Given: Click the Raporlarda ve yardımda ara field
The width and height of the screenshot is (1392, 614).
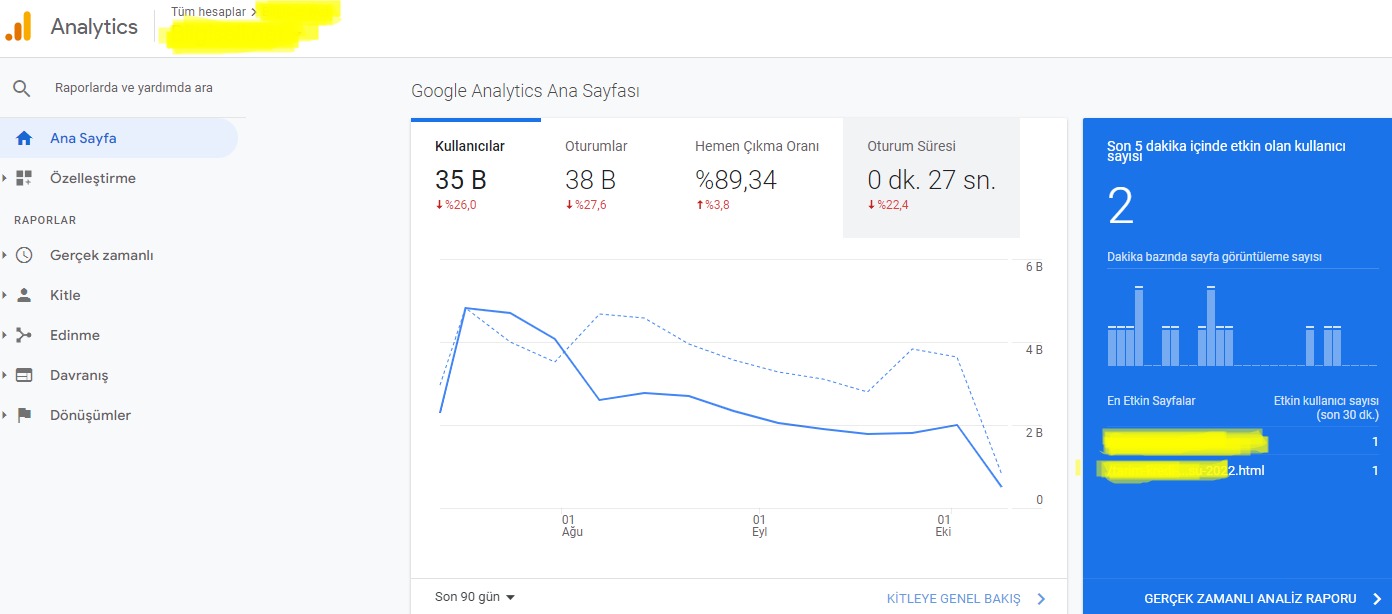Looking at the screenshot, I should point(133,88).
